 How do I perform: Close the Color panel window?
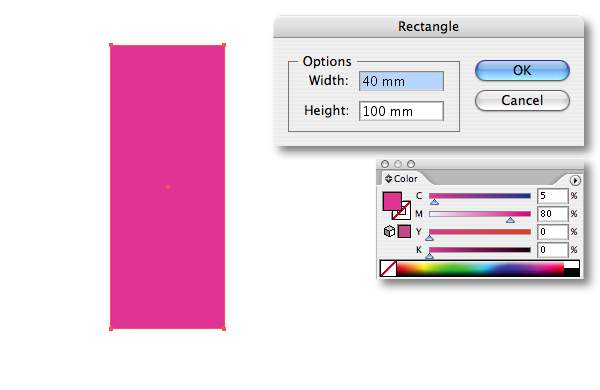[x=385, y=164]
